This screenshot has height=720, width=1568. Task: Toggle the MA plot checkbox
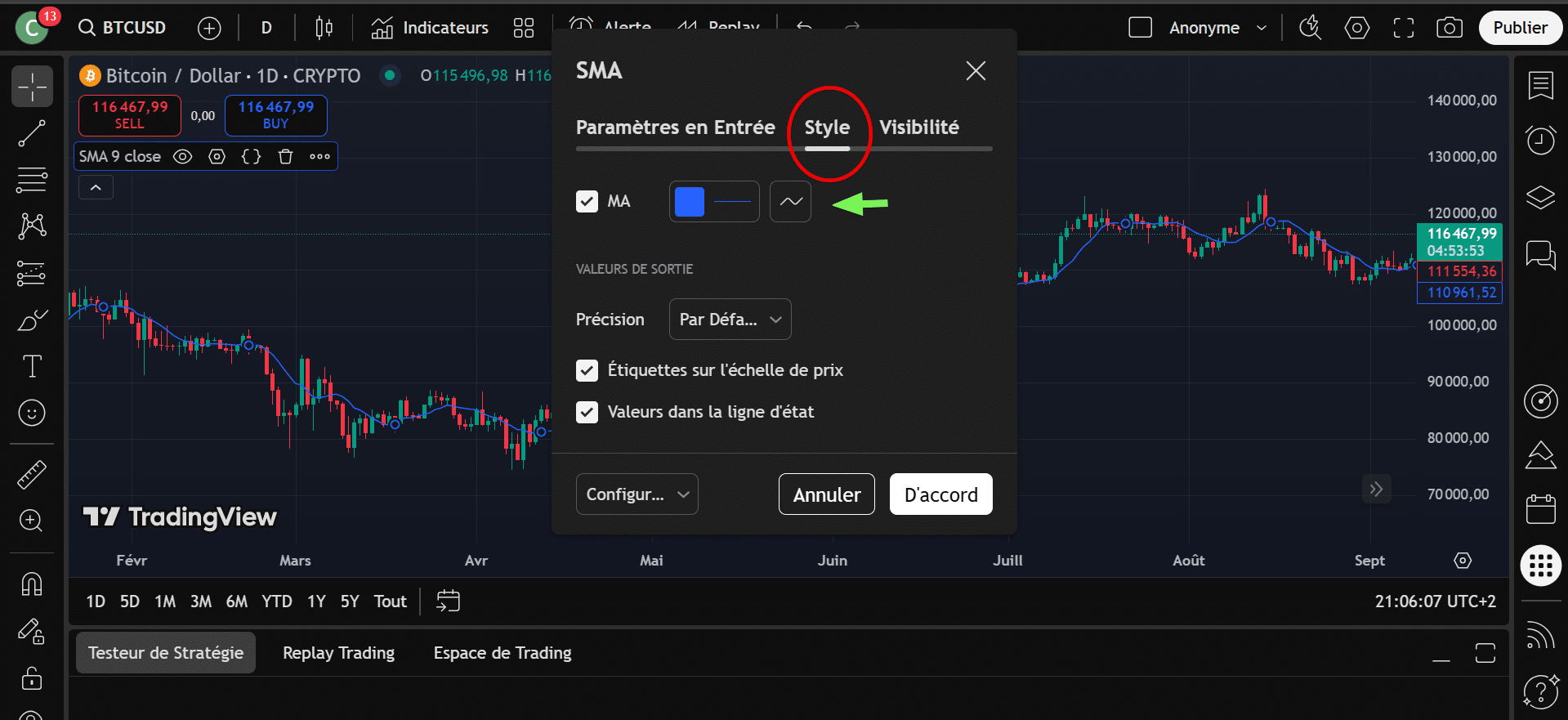pos(587,201)
